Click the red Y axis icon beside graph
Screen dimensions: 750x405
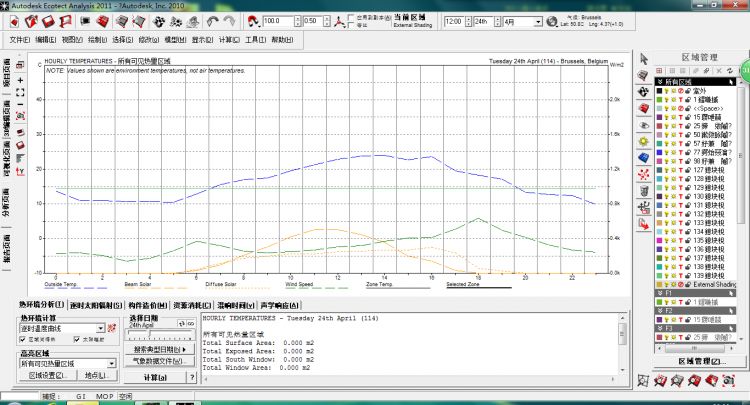pos(20,171)
